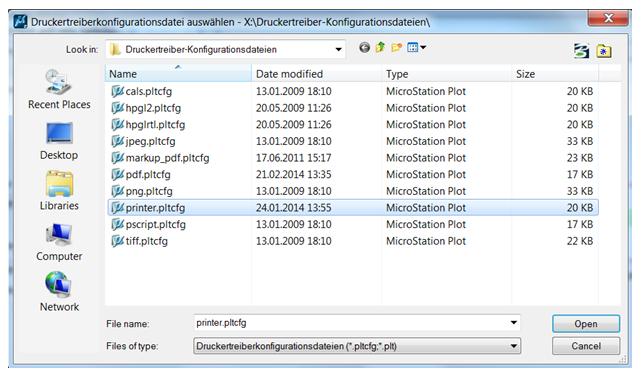This screenshot has height=378, width=641.
Task: Click the cals.pltcfg file icon
Action: [x=117, y=91]
